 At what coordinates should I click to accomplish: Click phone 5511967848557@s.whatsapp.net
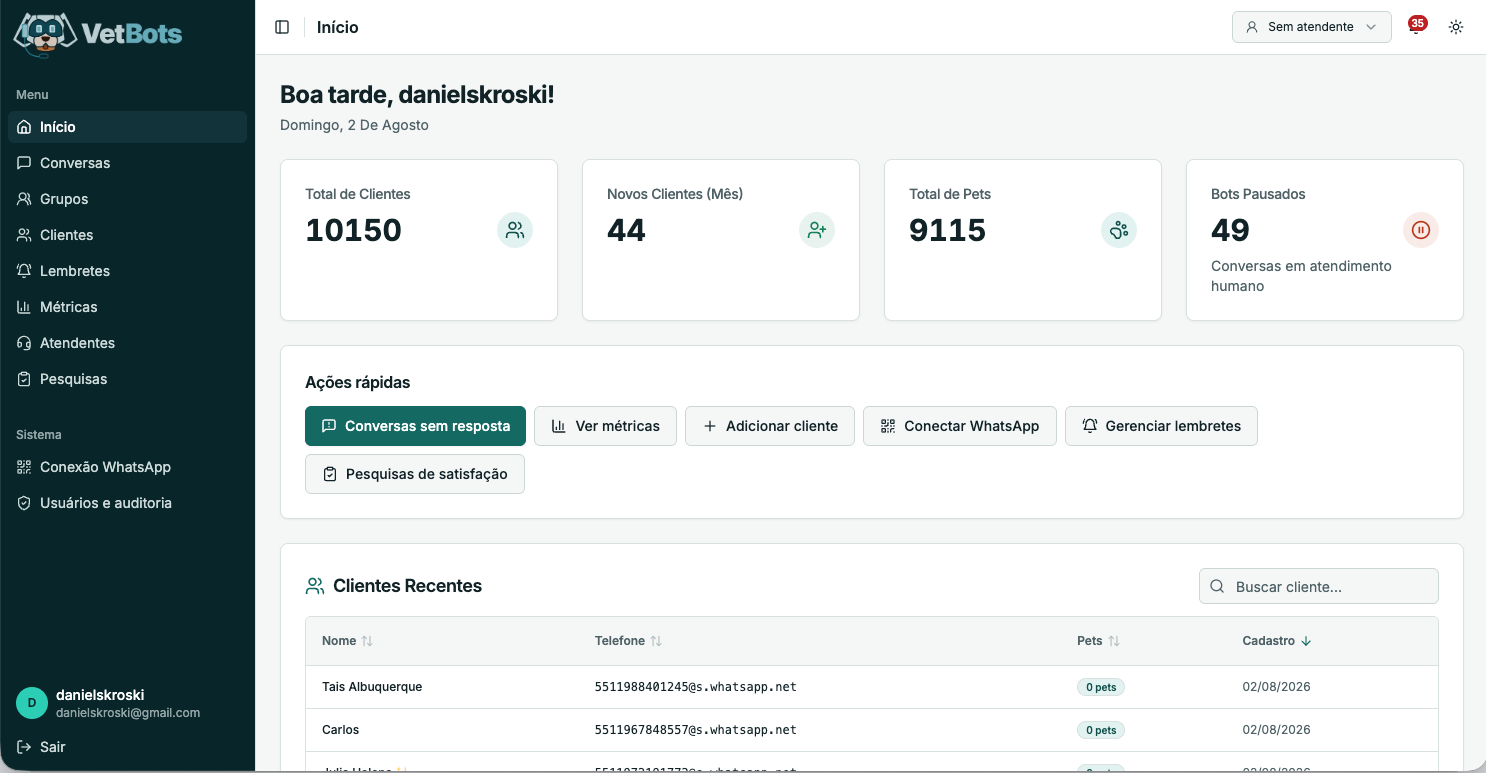point(696,730)
